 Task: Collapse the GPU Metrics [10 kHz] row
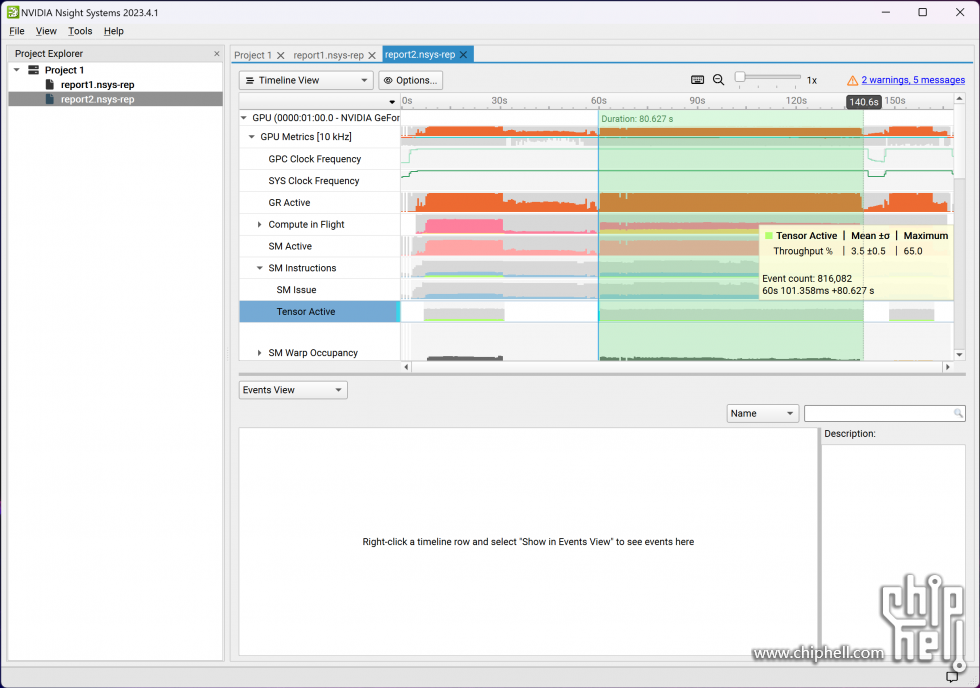[x=252, y=137]
